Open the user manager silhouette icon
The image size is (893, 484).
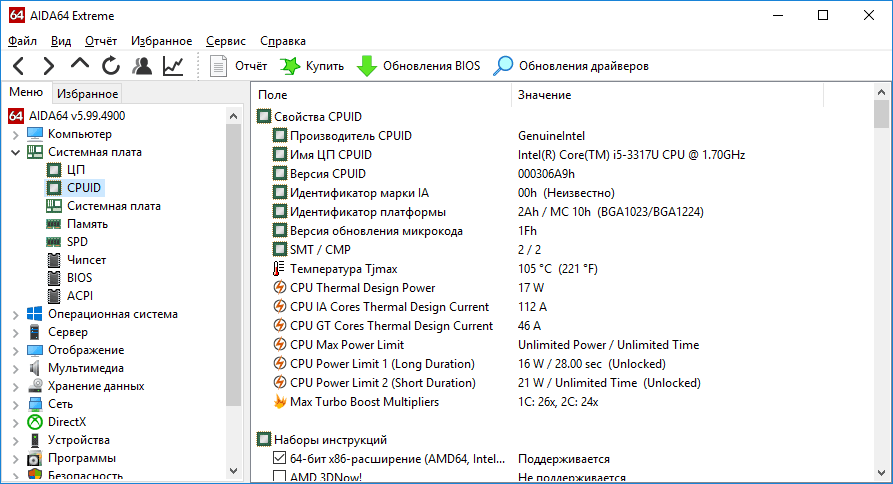pyautogui.click(x=142, y=66)
